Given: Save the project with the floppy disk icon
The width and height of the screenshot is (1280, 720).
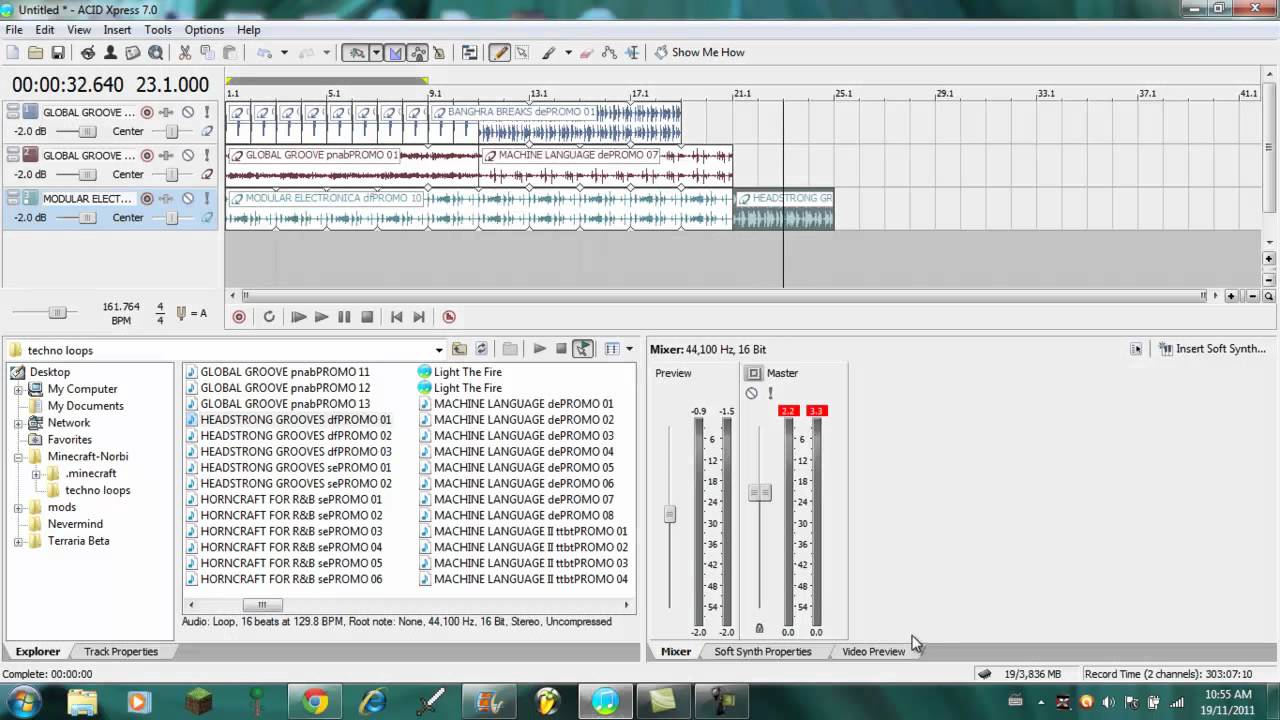Looking at the screenshot, I should pos(57,52).
